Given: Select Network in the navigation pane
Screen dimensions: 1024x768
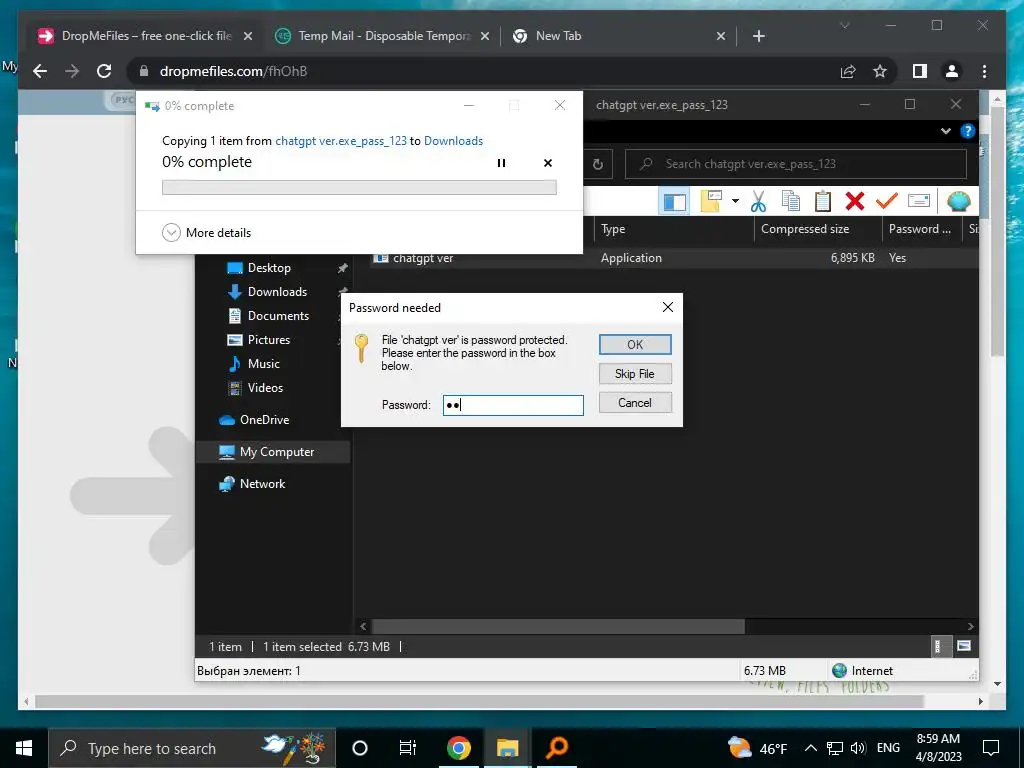Looking at the screenshot, I should (x=262, y=484).
